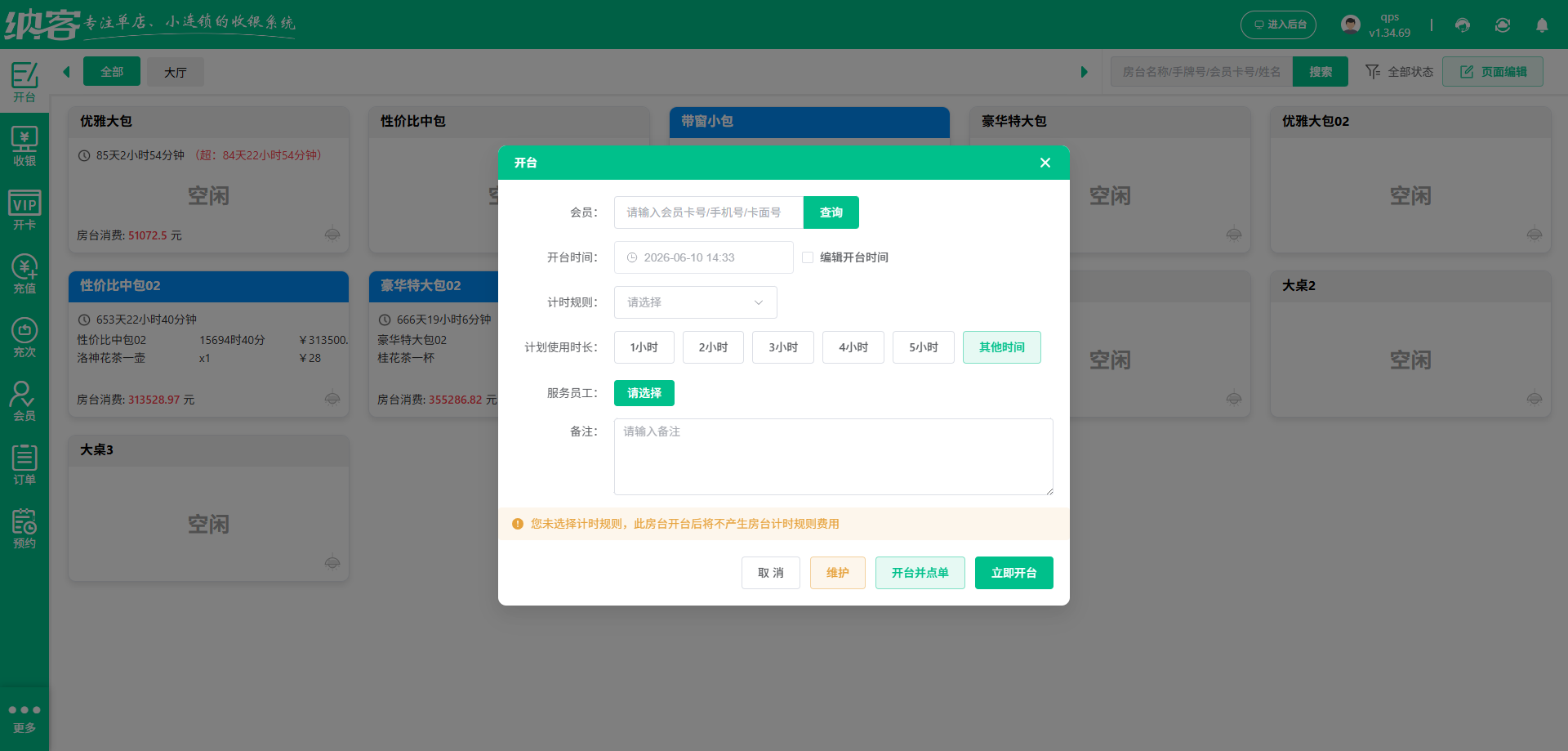Click service bell icon on 性价比中包02 card
Image resolution: width=1568 pixels, height=751 pixels.
click(x=332, y=399)
